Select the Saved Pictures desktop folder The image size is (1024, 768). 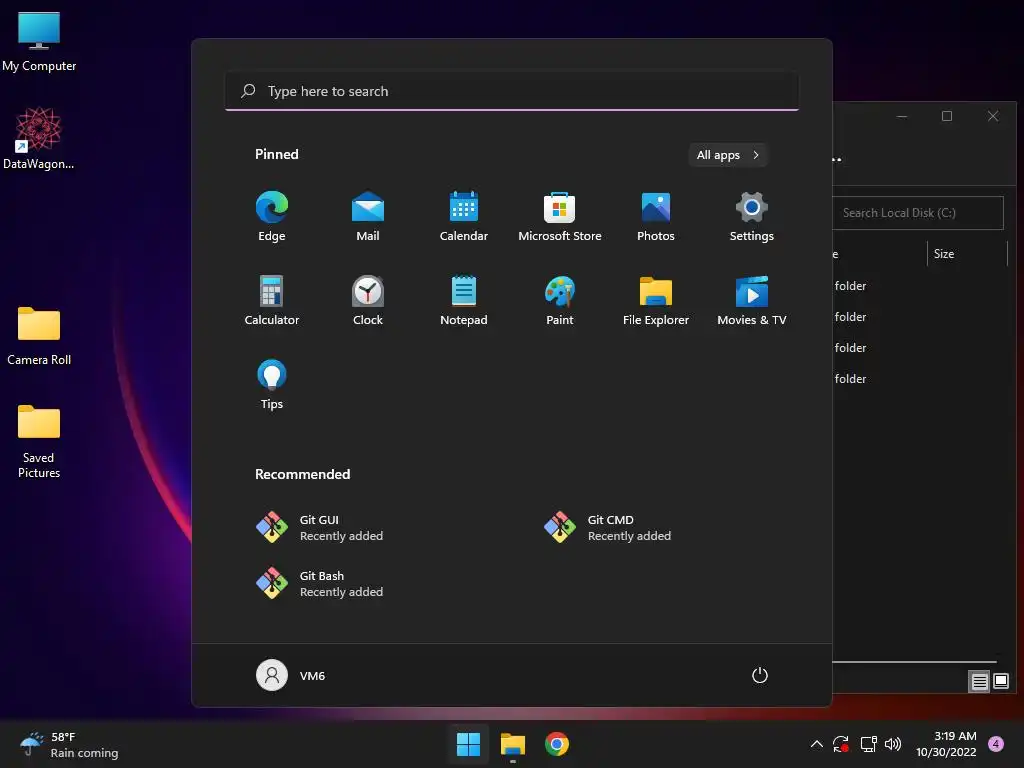pyautogui.click(x=39, y=441)
